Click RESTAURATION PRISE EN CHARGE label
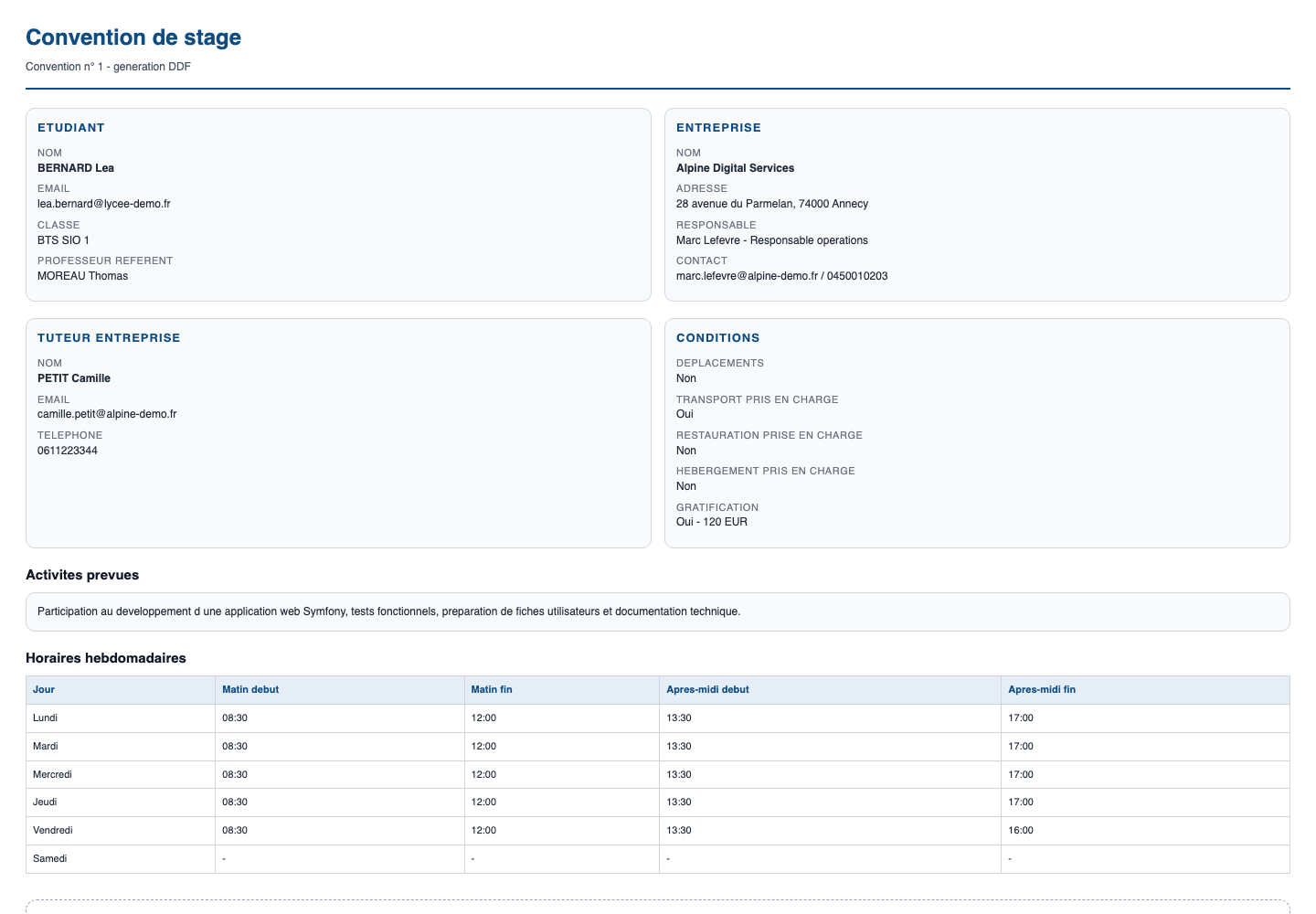Screen dimensions: 1316x914 click(x=769, y=435)
